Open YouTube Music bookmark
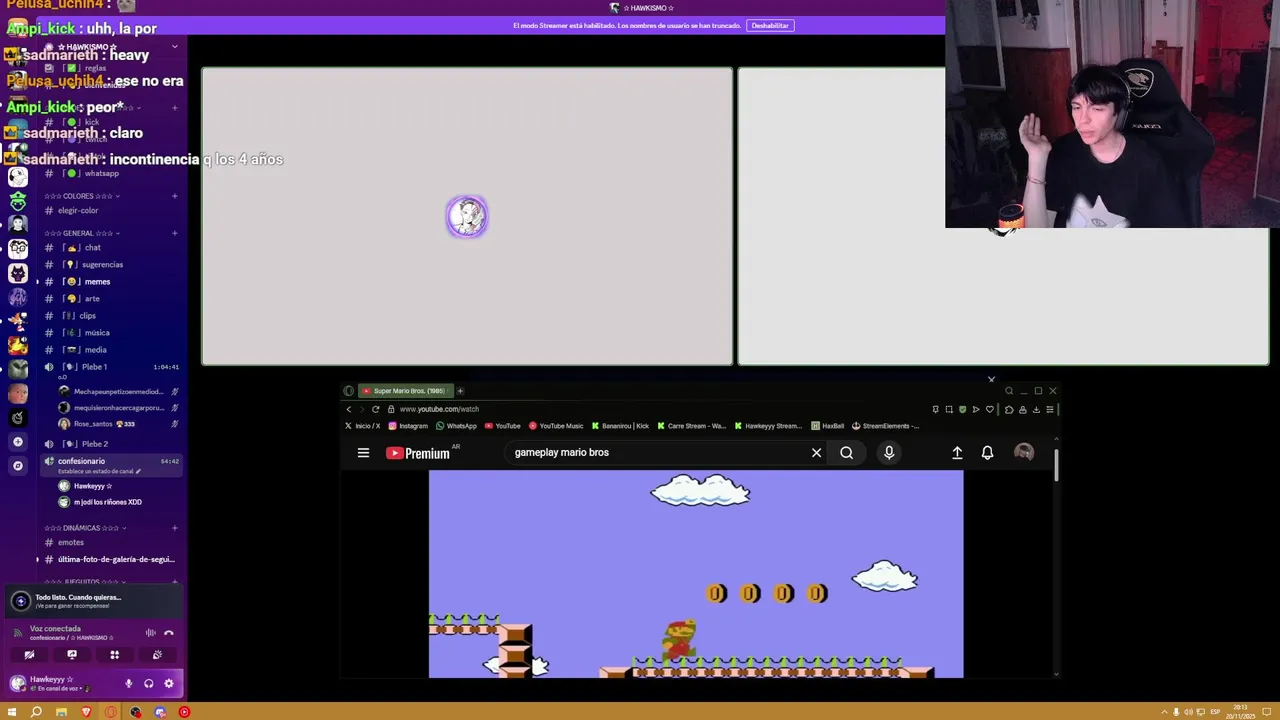 [556, 426]
